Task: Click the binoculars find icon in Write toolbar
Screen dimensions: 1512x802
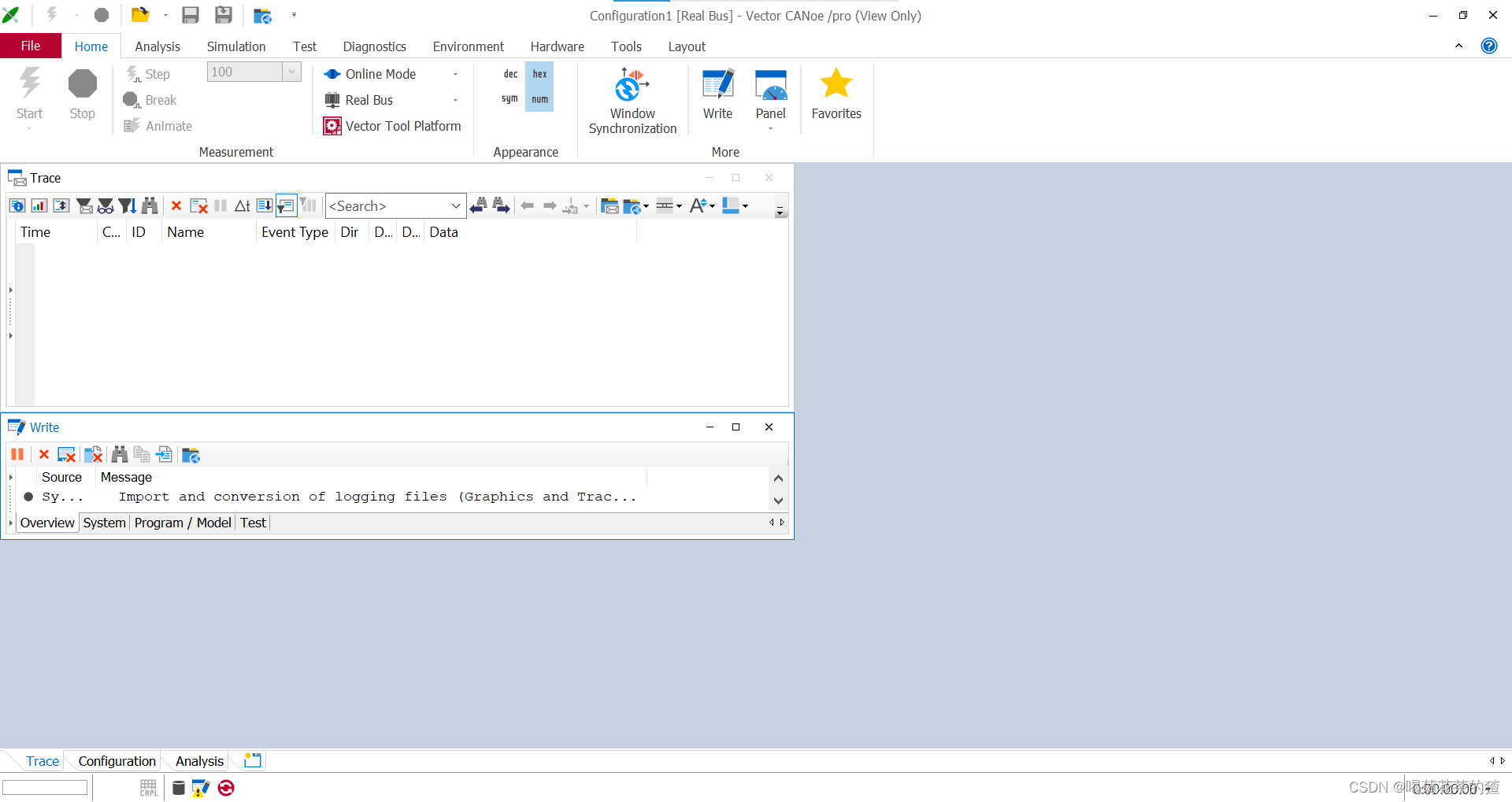Action: click(120, 455)
